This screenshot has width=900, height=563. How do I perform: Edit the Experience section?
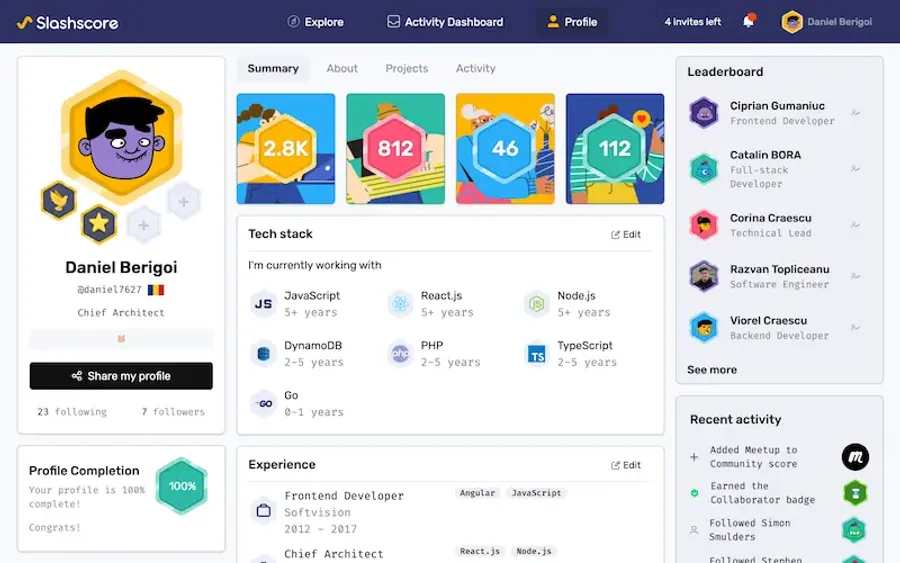pos(626,465)
